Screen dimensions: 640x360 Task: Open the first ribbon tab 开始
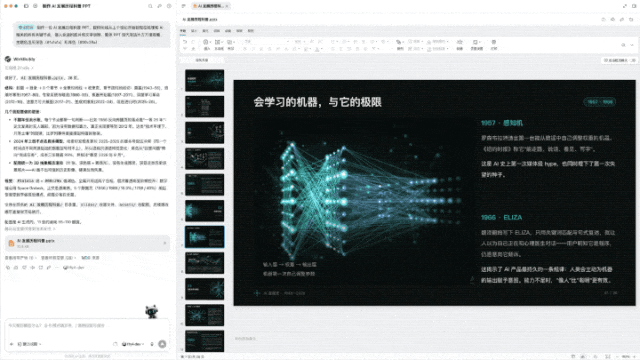(183, 31)
